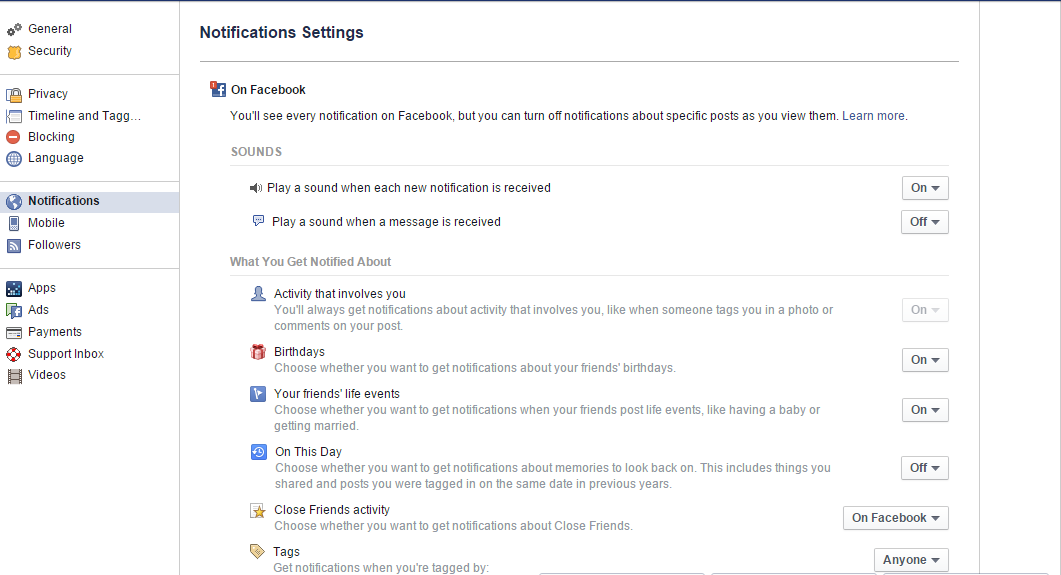The width and height of the screenshot is (1061, 575).
Task: Open Timeline and Tagging settings
Action: click(85, 116)
